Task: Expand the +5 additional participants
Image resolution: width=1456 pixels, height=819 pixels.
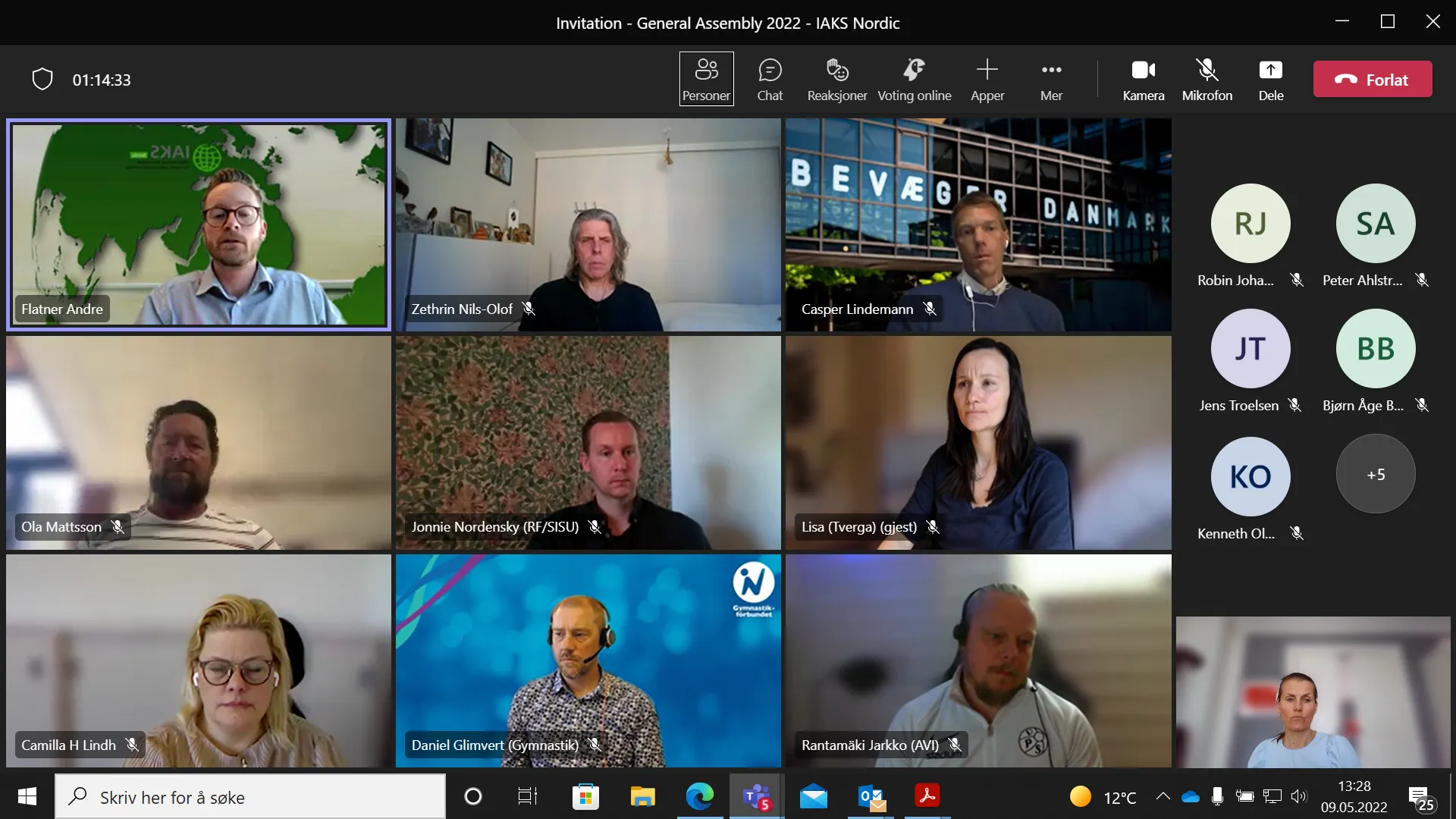Action: click(x=1375, y=475)
